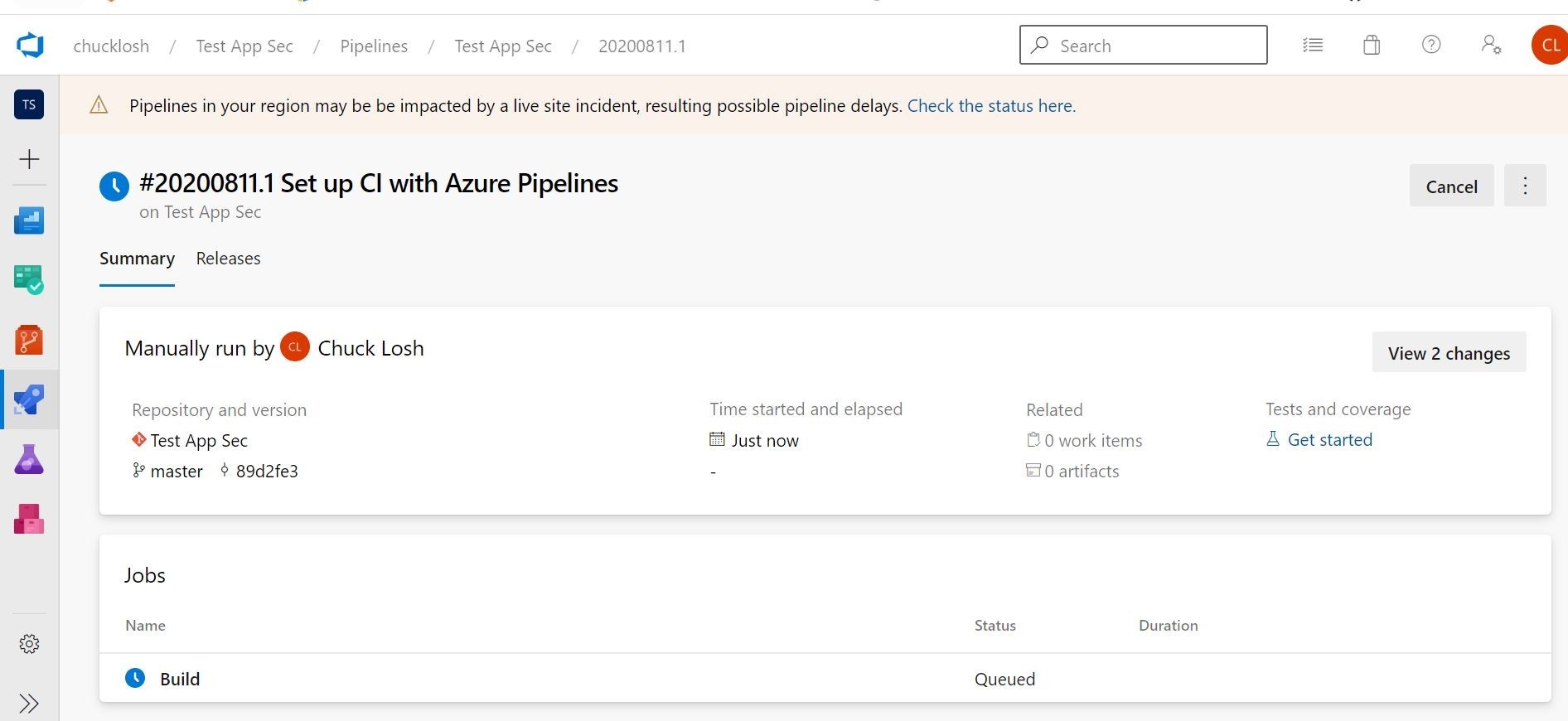Go to 20200811.1 breadcrumb
Image resolution: width=1568 pixels, height=721 pixels.
coord(642,46)
